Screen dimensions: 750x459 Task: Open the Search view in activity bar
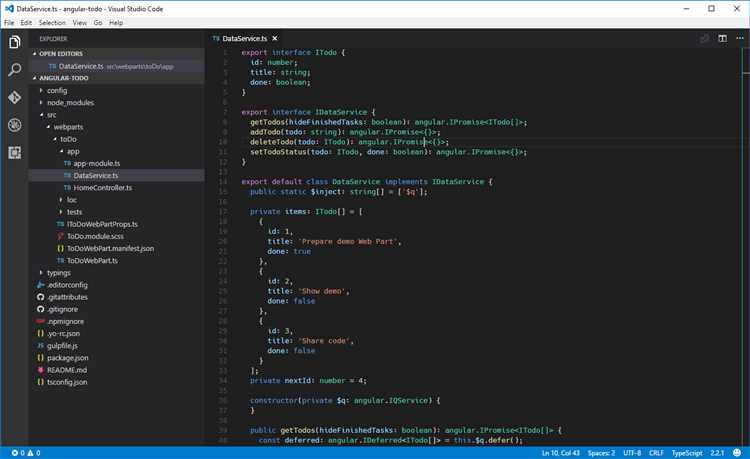coord(14,70)
